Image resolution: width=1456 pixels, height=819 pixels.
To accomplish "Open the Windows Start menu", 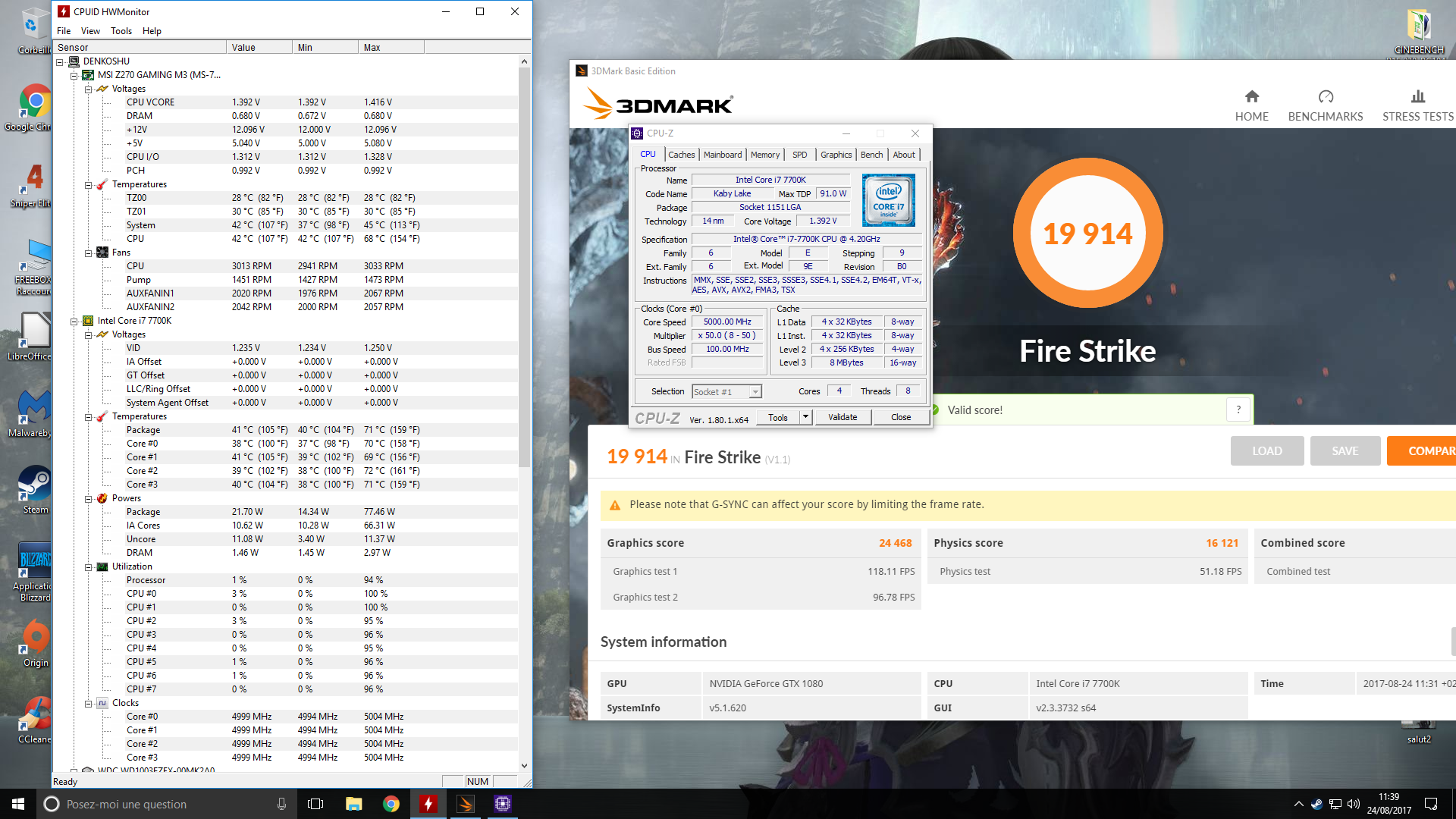I will point(18,804).
